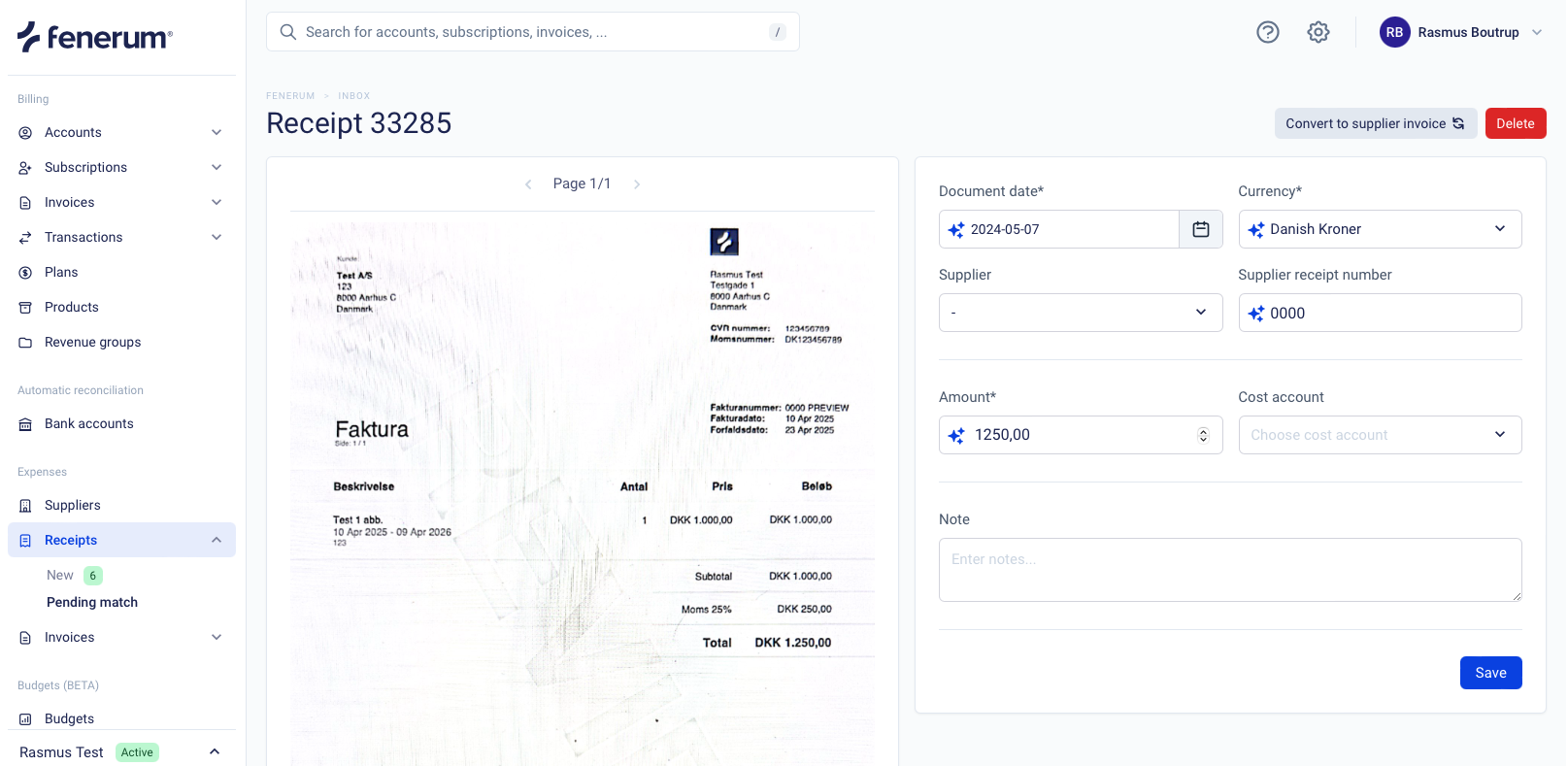Open settings gear icon in header
The image size is (1568, 766).
[1318, 32]
